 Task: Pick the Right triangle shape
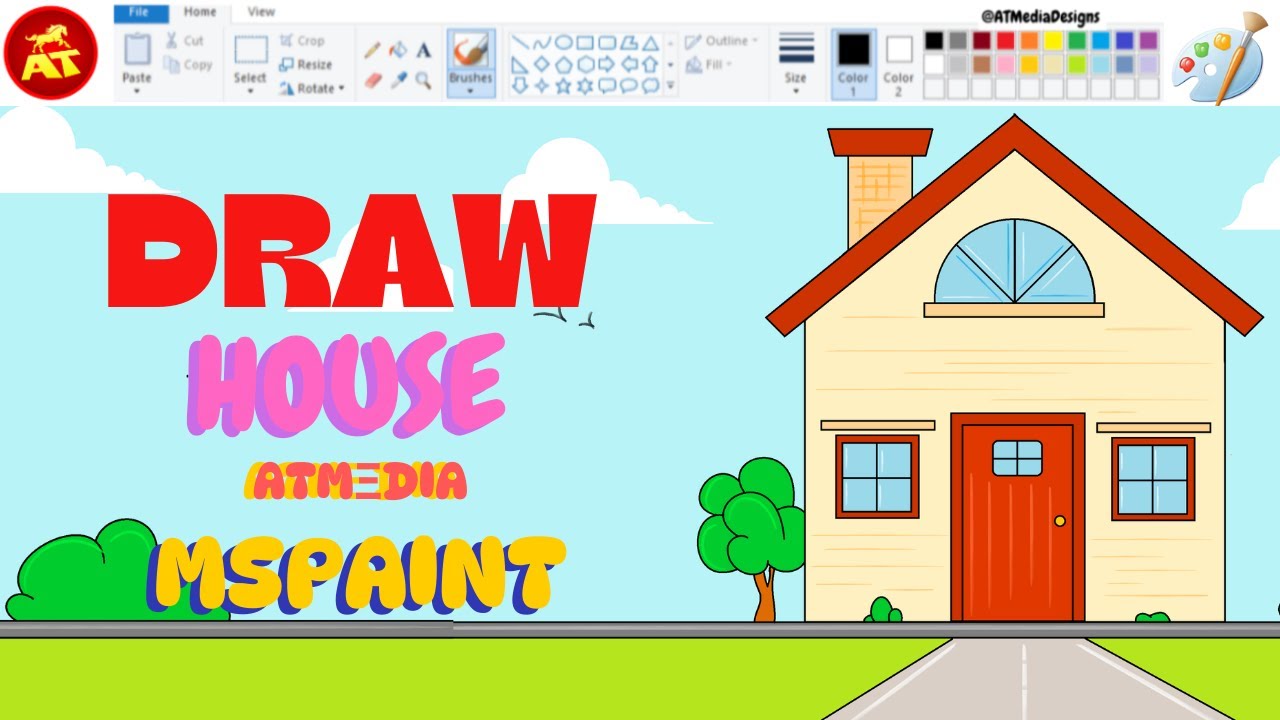[x=520, y=65]
